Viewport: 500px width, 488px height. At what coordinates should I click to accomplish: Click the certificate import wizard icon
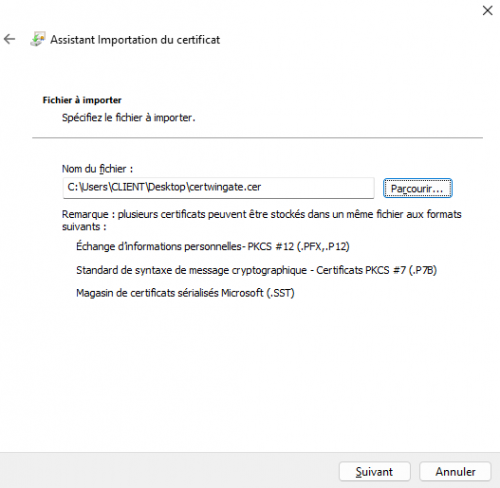37,39
